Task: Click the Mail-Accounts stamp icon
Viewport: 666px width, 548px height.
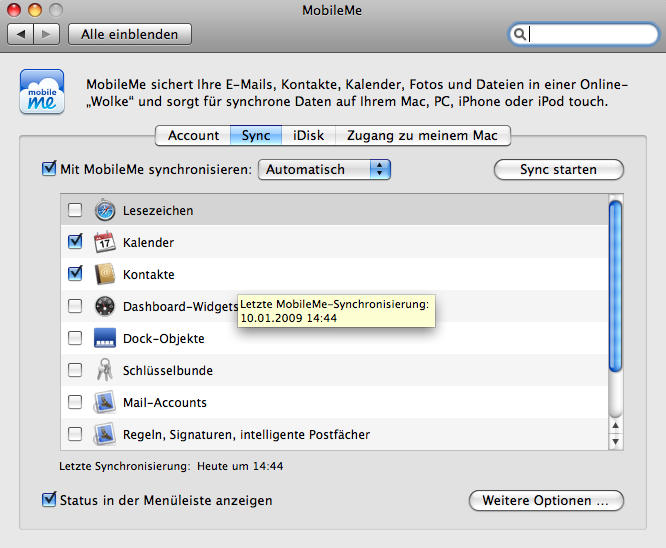Action: (105, 402)
